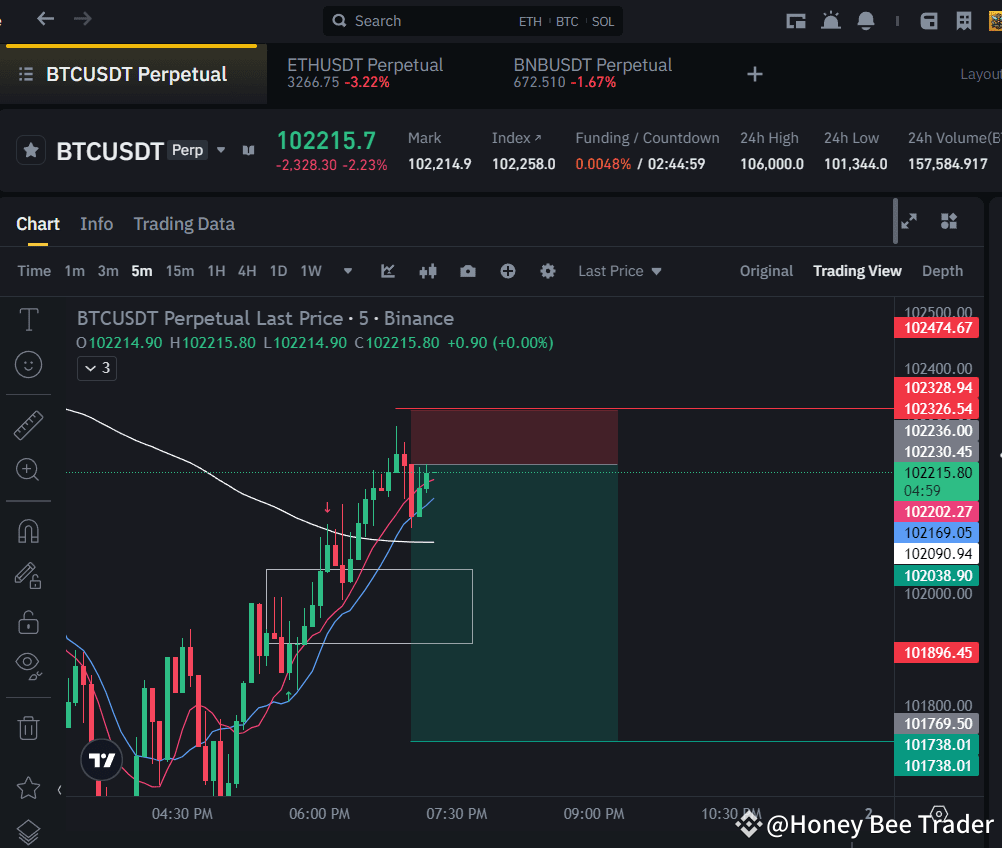Open the ETHUSDT Perpetual tab
The image size is (1002, 848).
(365, 74)
